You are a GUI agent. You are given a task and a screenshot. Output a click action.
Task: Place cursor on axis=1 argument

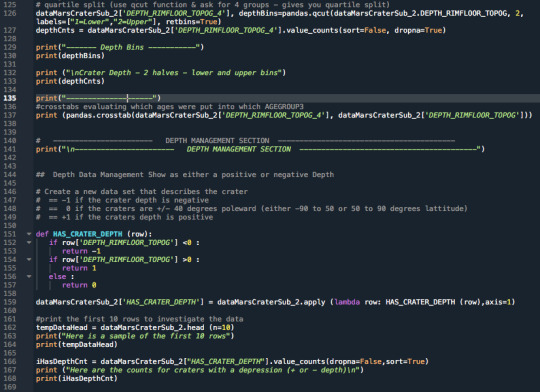pos(499,302)
